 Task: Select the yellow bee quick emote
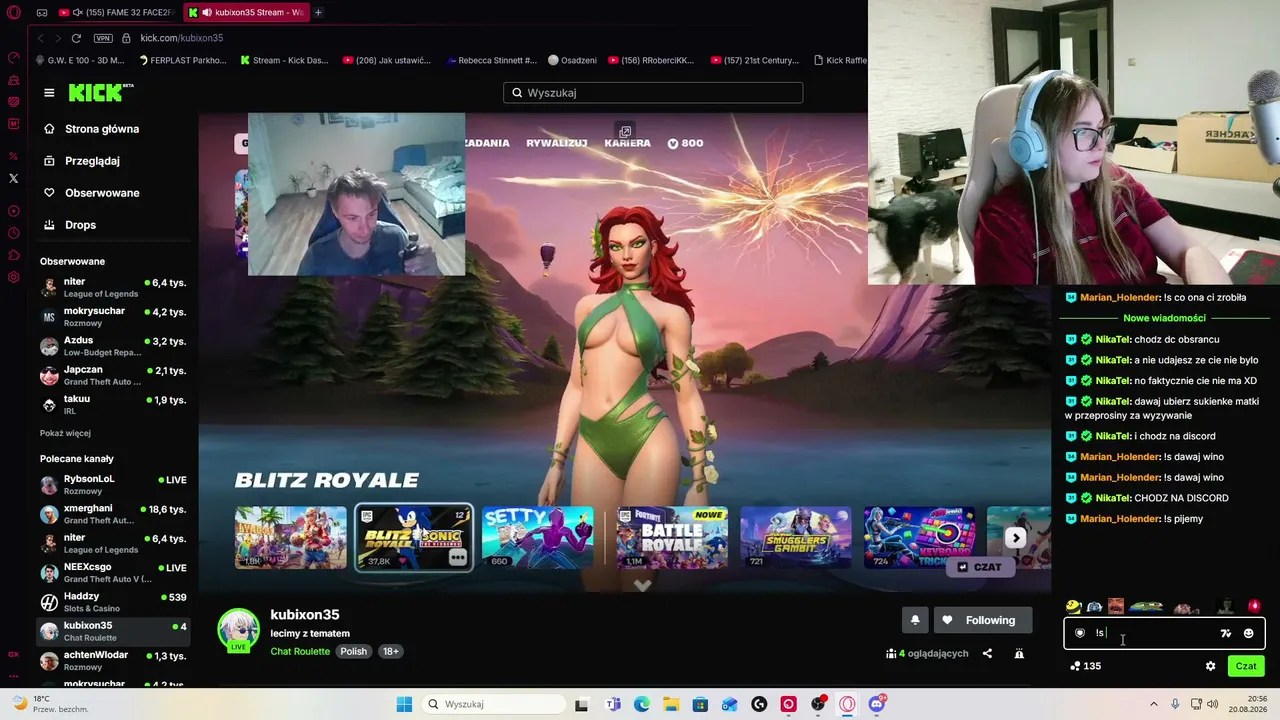pyautogui.click(x=1073, y=606)
